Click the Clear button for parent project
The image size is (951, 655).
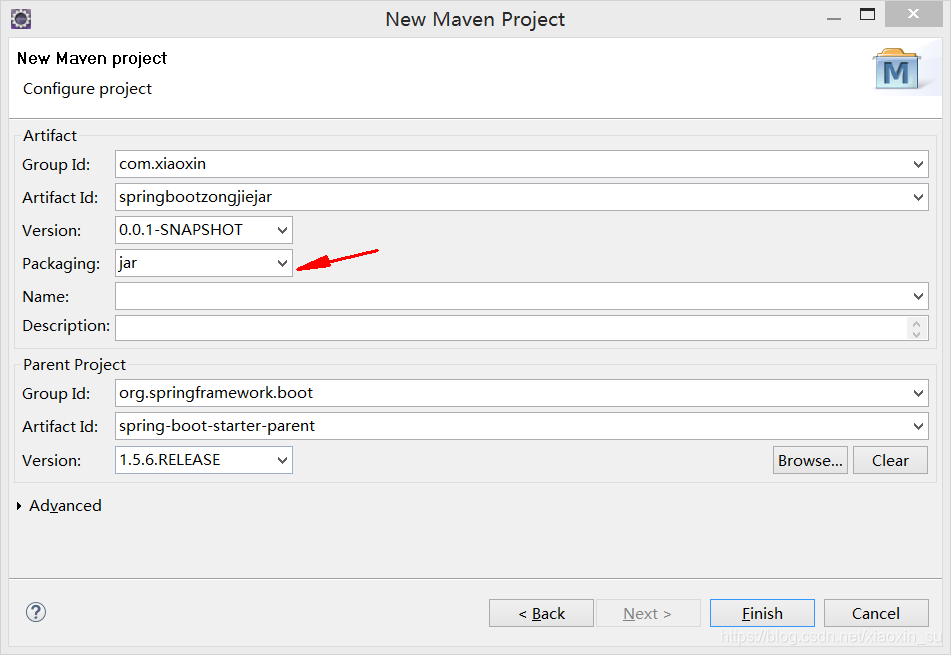pyautogui.click(x=890, y=460)
